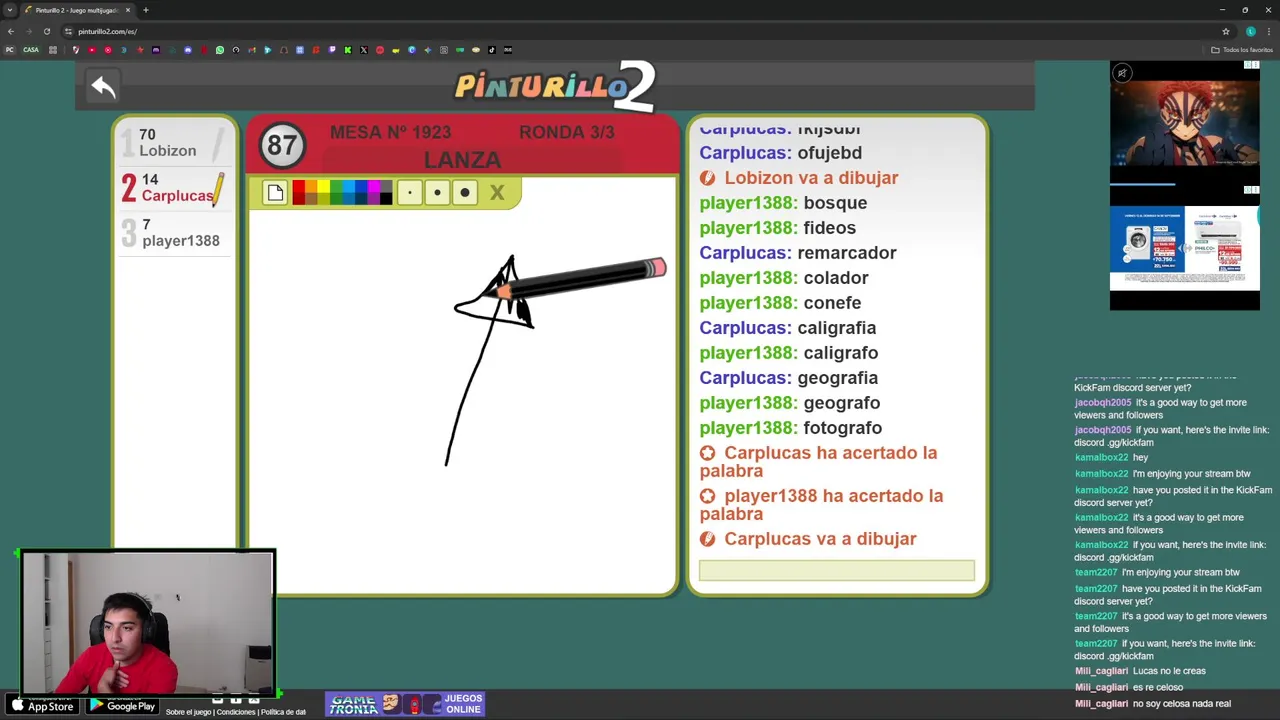
Task: Open the CASA bookmarks folder
Action: [x=31, y=50]
